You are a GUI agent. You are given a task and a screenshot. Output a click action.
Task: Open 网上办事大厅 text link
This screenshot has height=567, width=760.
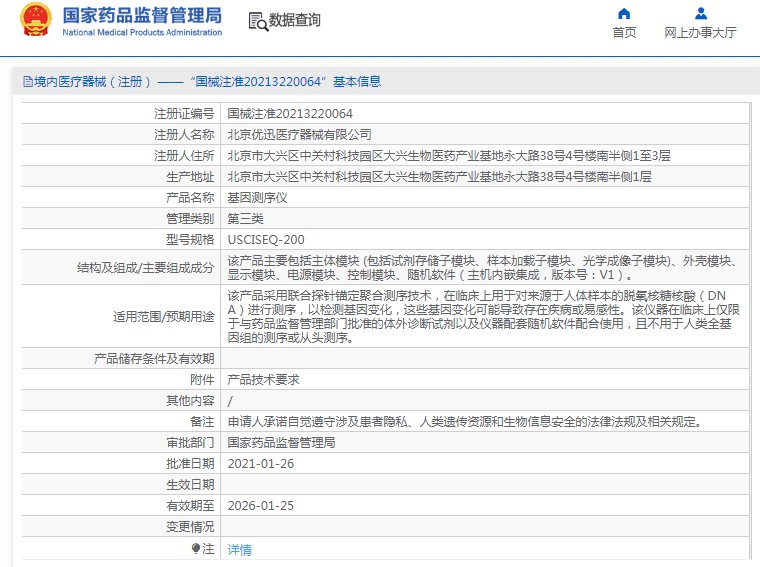[x=700, y=33]
